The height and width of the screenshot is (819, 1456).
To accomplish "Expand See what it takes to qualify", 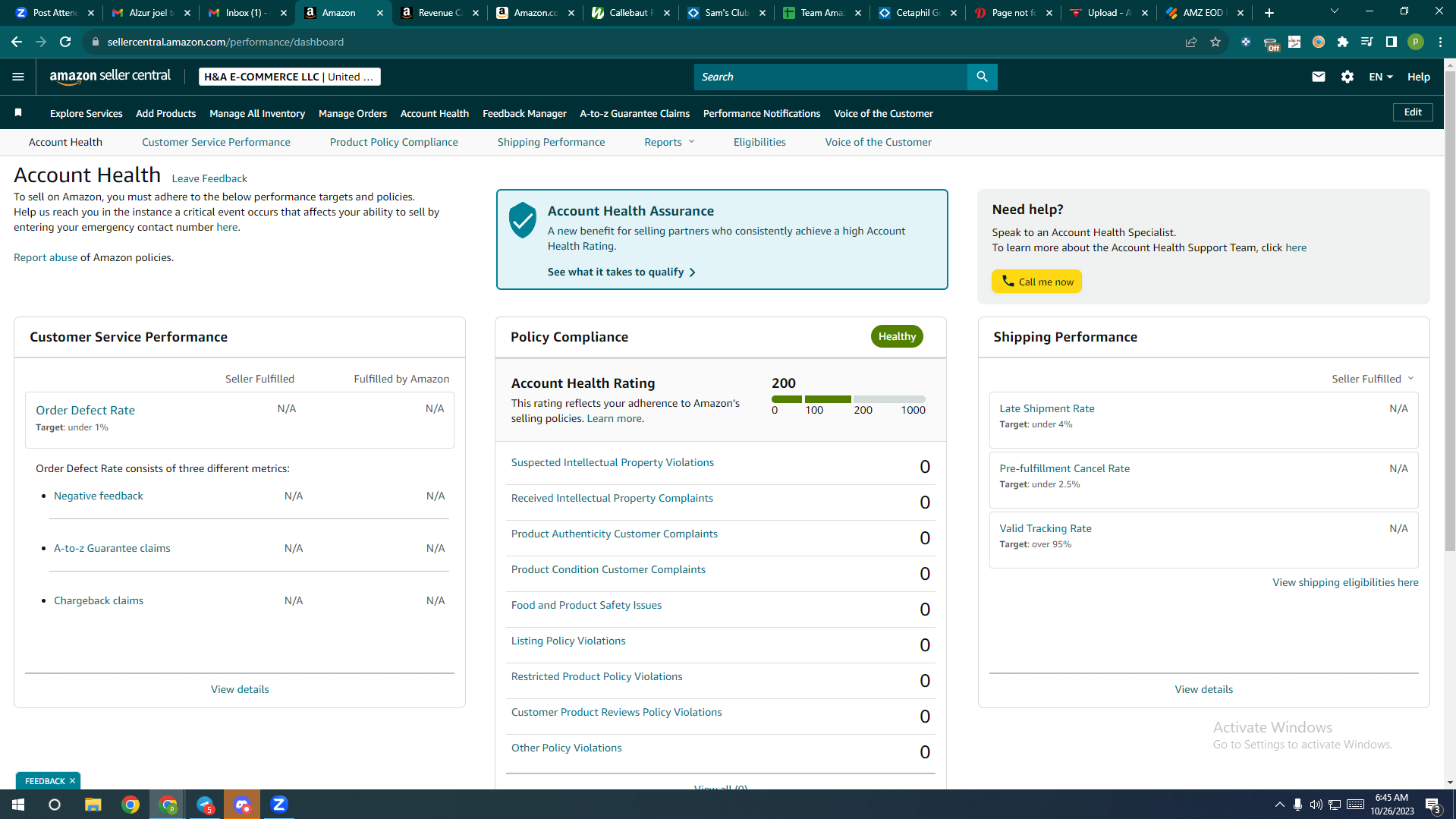I will click(x=621, y=272).
